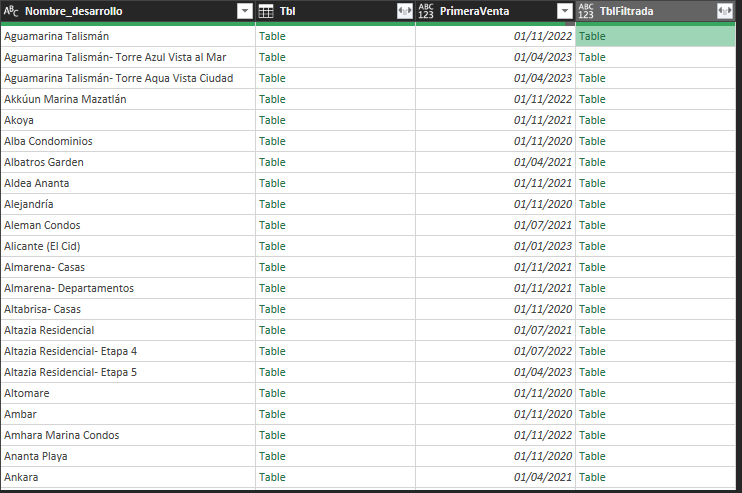Expand the TblFiltrada column with expand icon
The image size is (742, 493).
coord(724,11)
